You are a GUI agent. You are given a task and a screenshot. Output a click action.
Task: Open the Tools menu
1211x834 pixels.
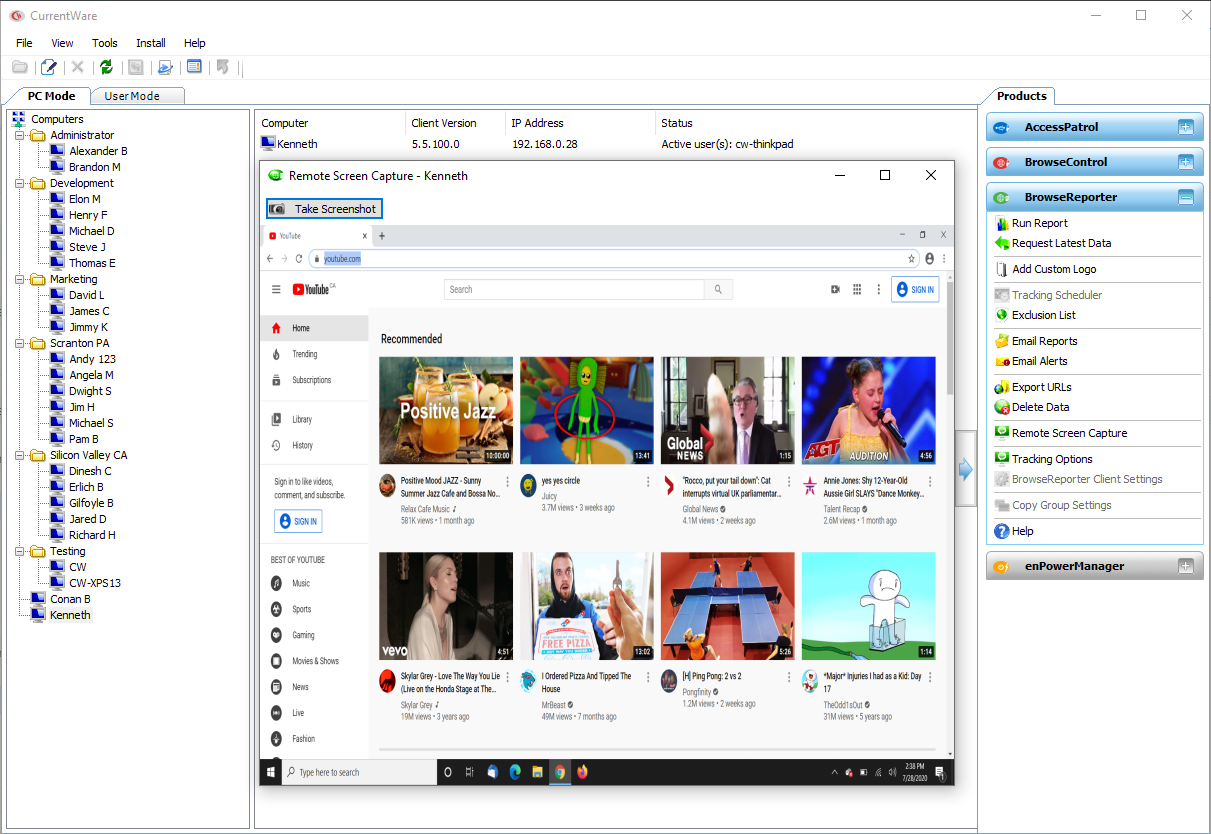coord(105,43)
